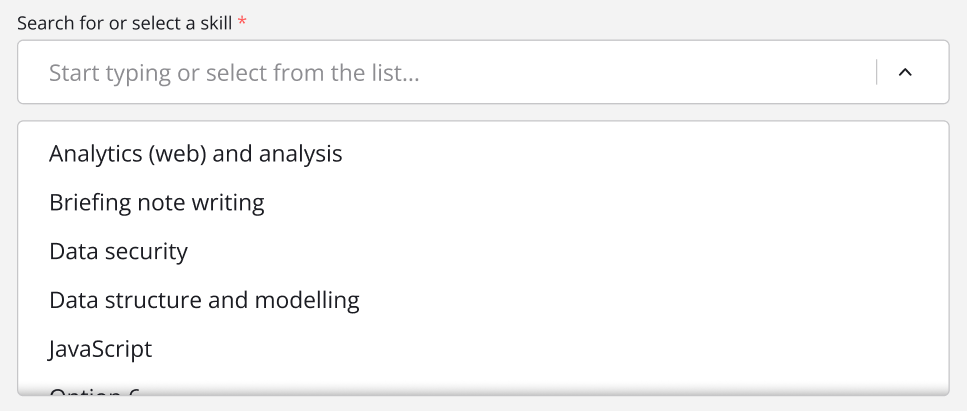Click Briefing note writing in the dropdown
This screenshot has height=411, width=967.
pos(157,203)
